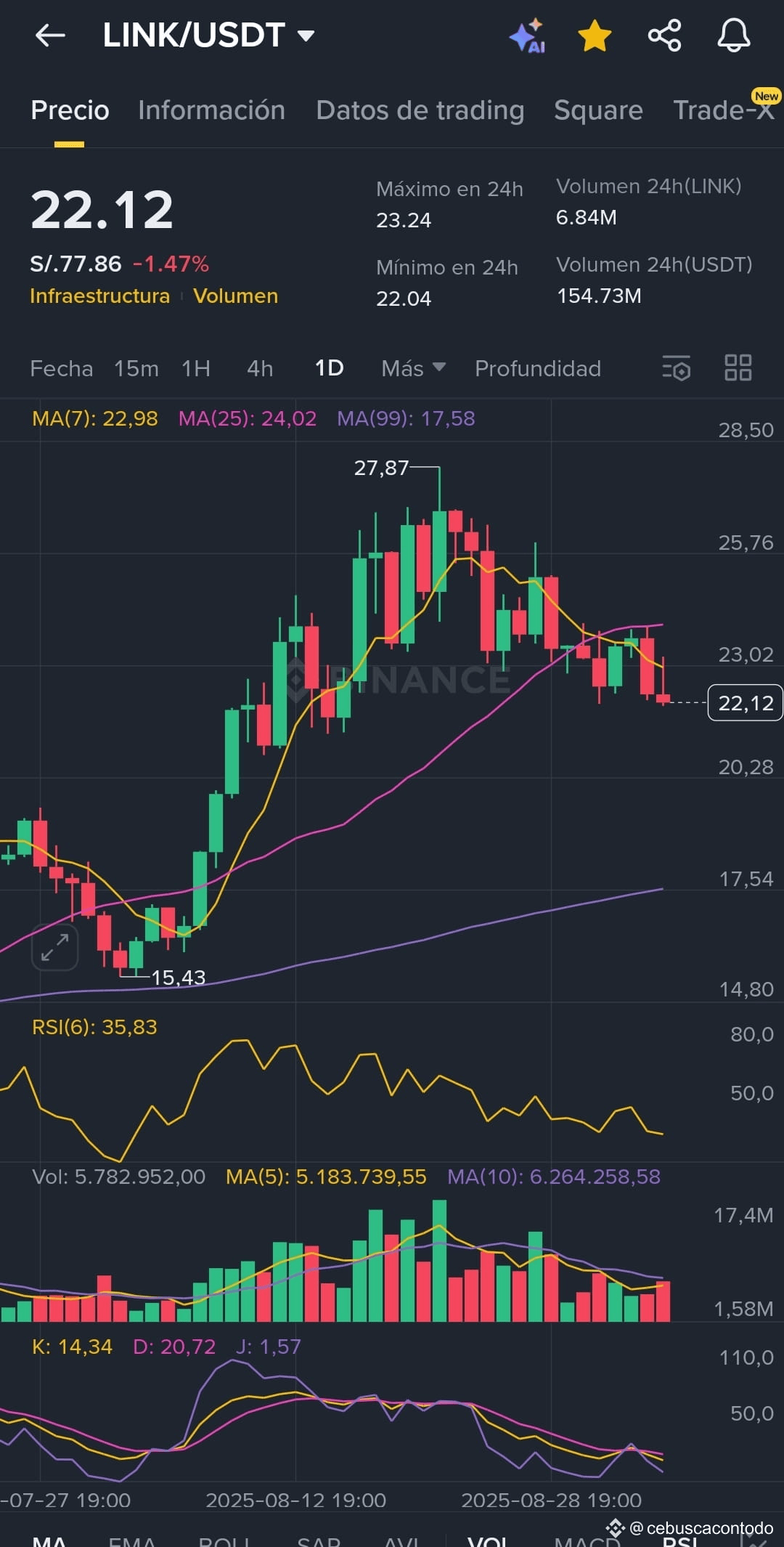The image size is (784, 1547).
Task: Tap the Volumen tag link
Action: 236,296
